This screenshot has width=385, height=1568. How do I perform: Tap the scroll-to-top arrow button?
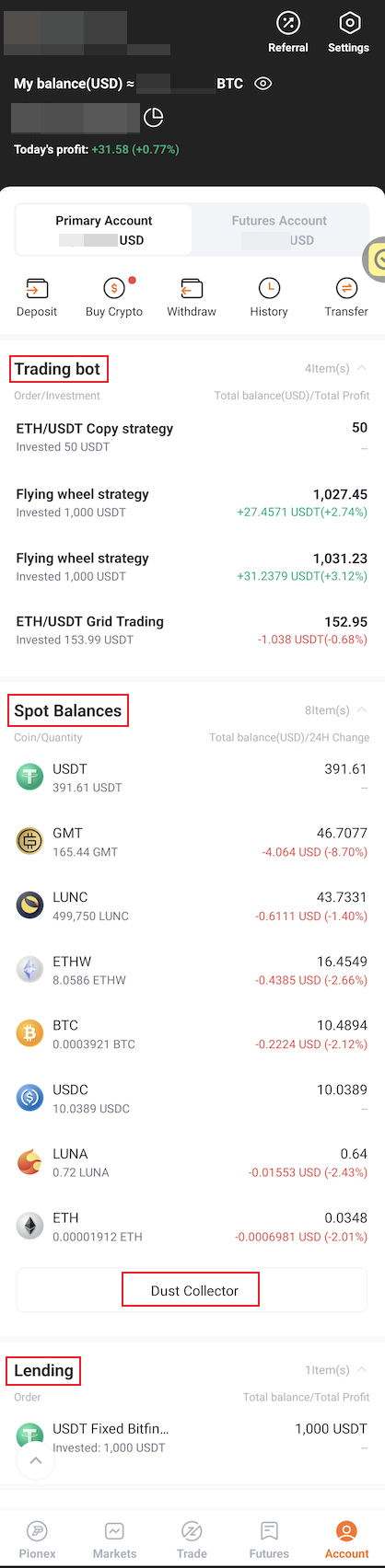coord(35,1459)
